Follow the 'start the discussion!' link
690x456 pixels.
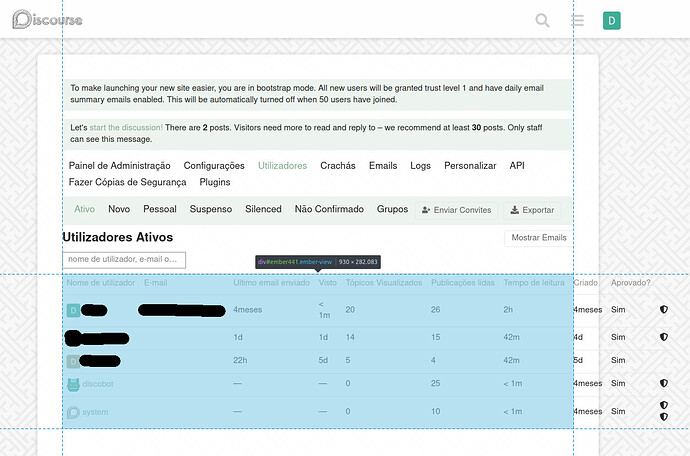(x=126, y=128)
